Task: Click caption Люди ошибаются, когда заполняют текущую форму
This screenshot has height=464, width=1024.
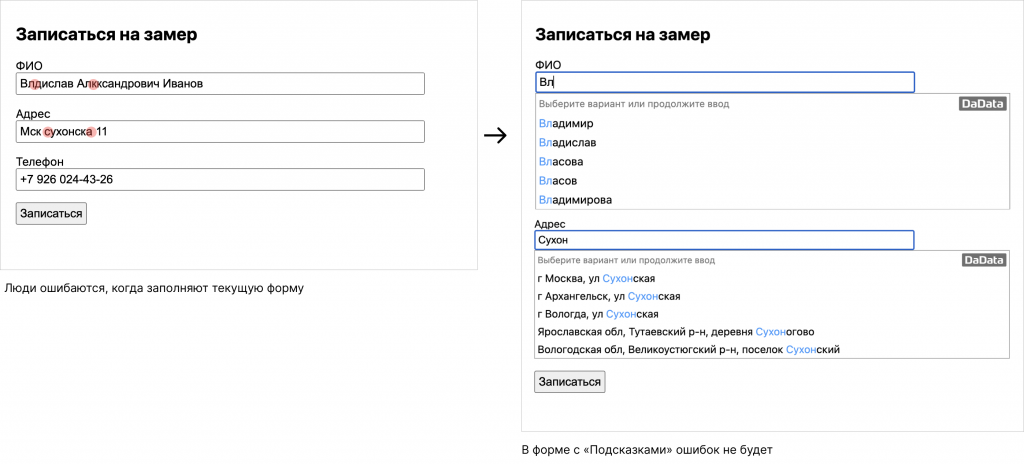Action: pos(153,288)
